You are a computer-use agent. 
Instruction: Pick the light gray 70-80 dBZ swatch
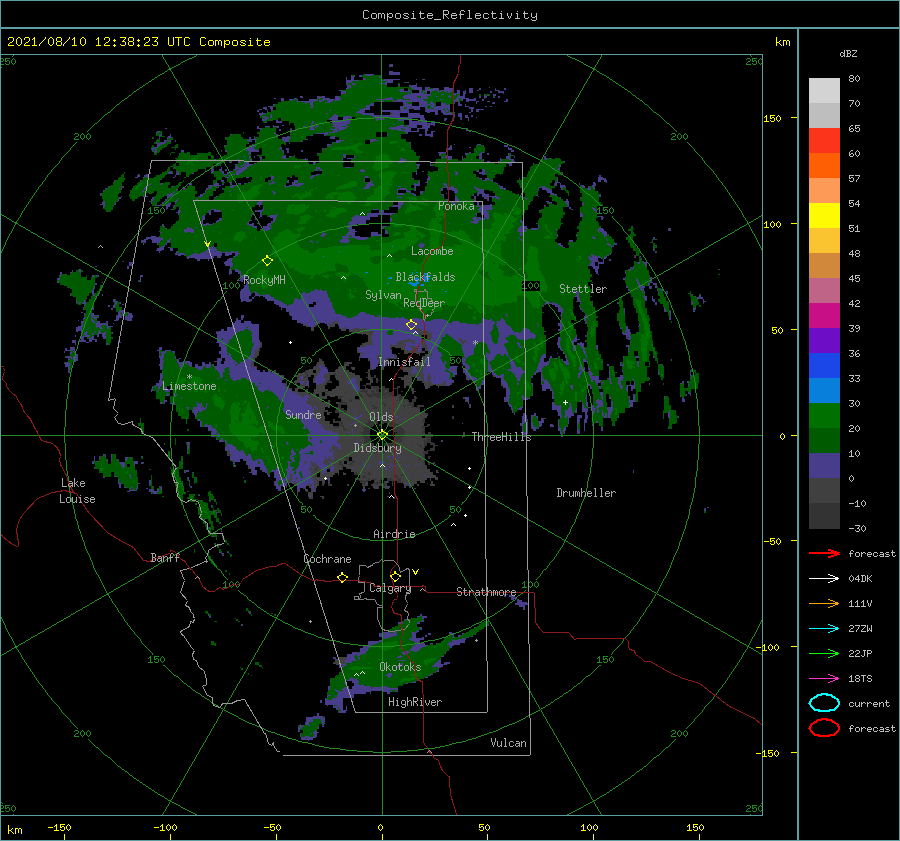click(824, 91)
